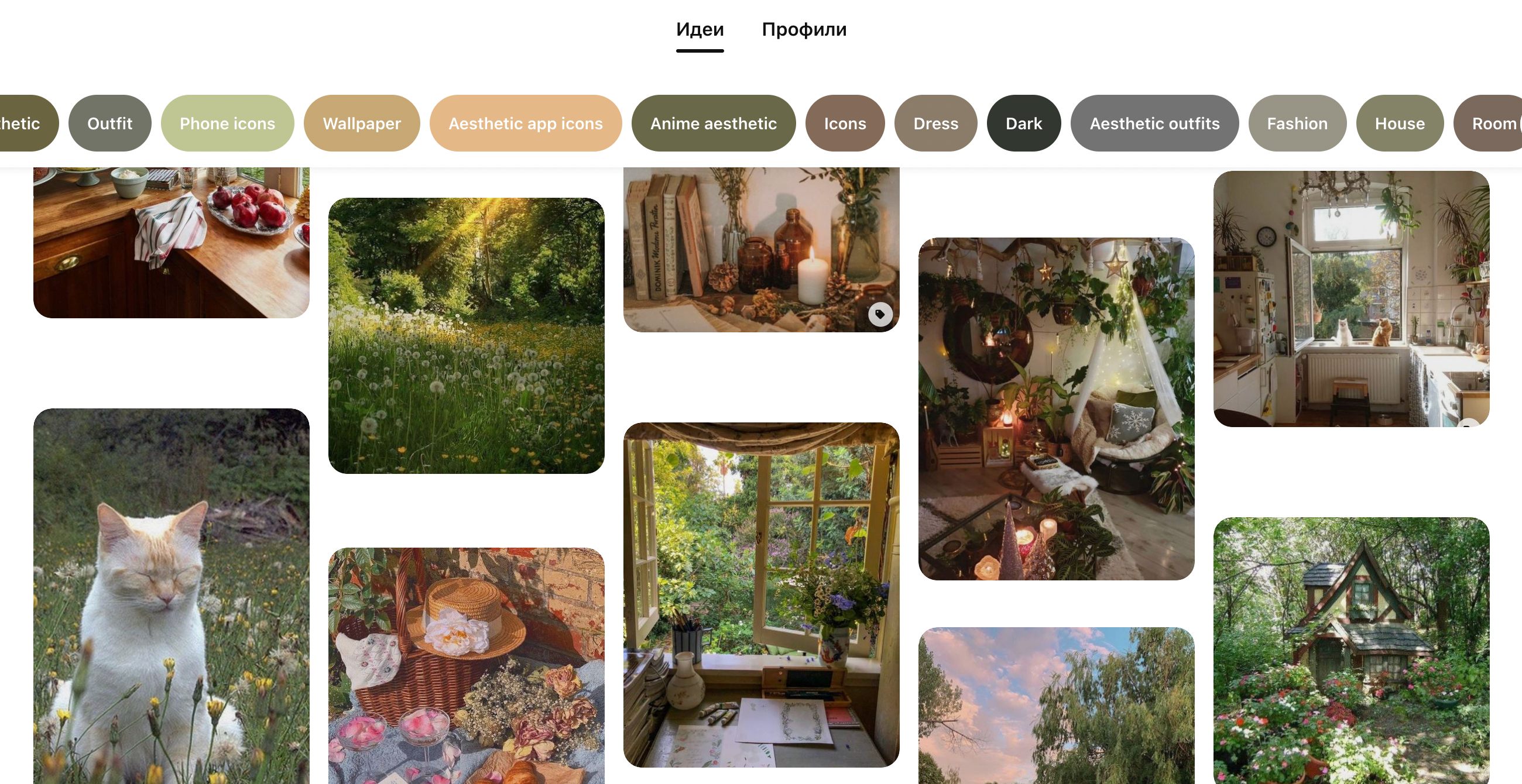Select the 'Aesthetic app icons' filter
1522x784 pixels.
(x=525, y=121)
